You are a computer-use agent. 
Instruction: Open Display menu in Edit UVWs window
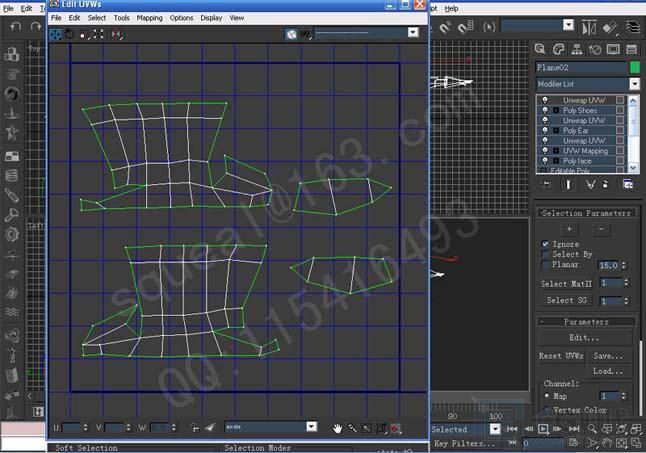(x=211, y=18)
